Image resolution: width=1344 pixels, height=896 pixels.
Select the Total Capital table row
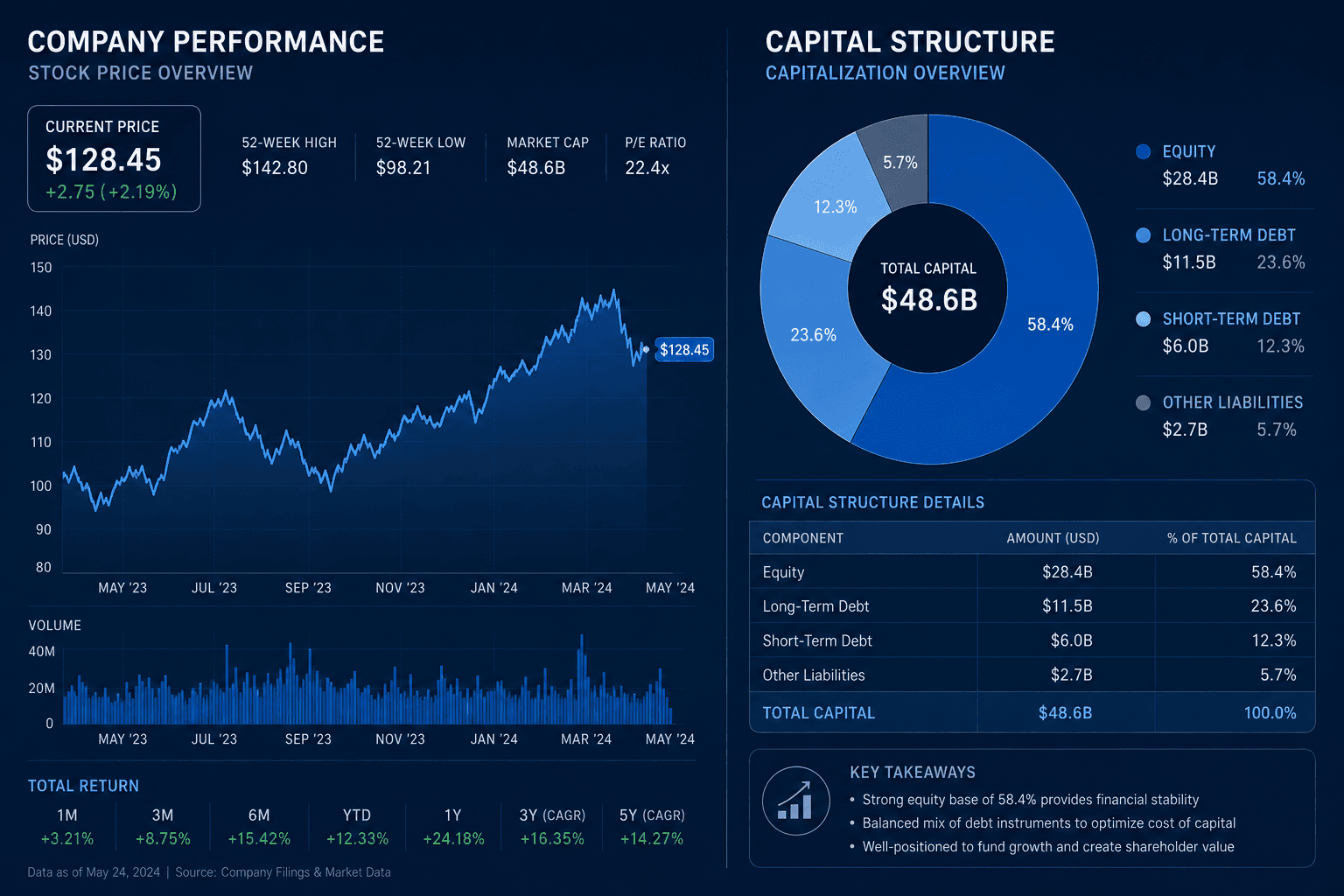point(1032,712)
